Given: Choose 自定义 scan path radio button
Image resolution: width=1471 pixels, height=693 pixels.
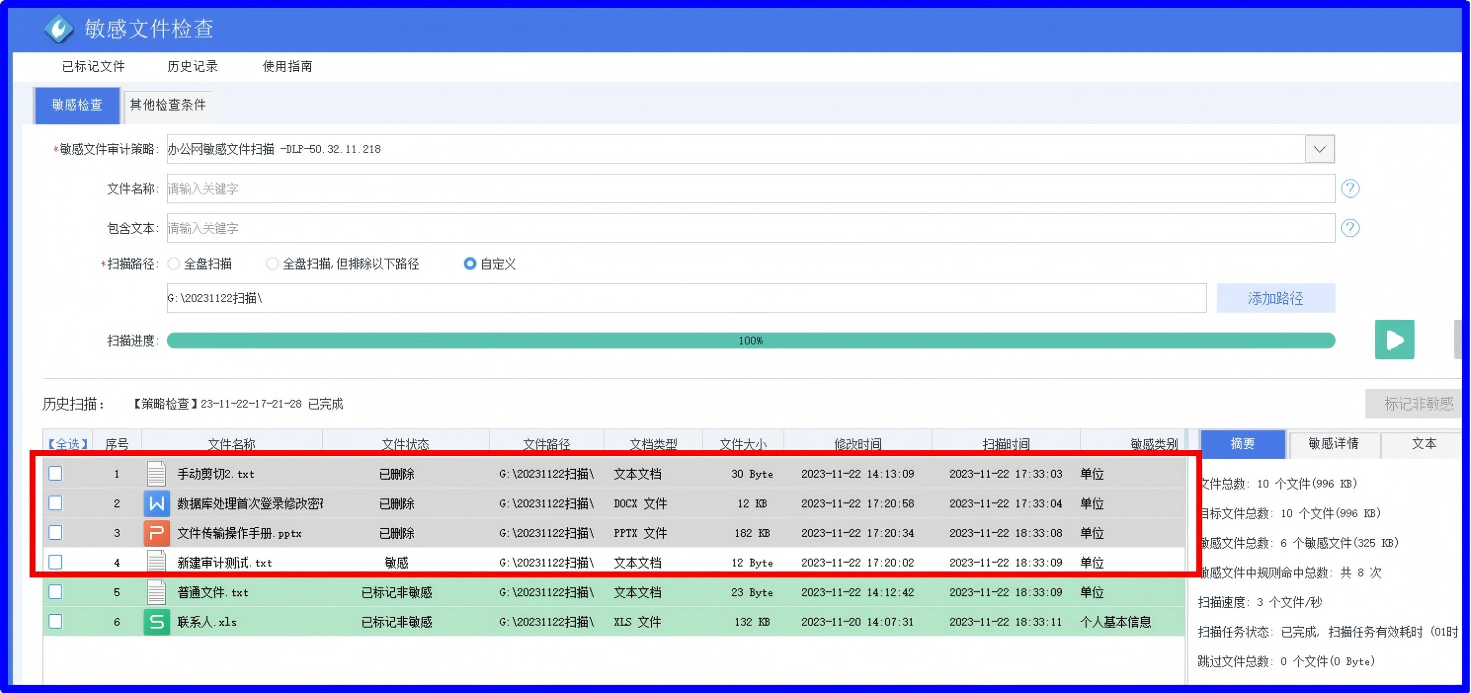Looking at the screenshot, I should [x=470, y=264].
